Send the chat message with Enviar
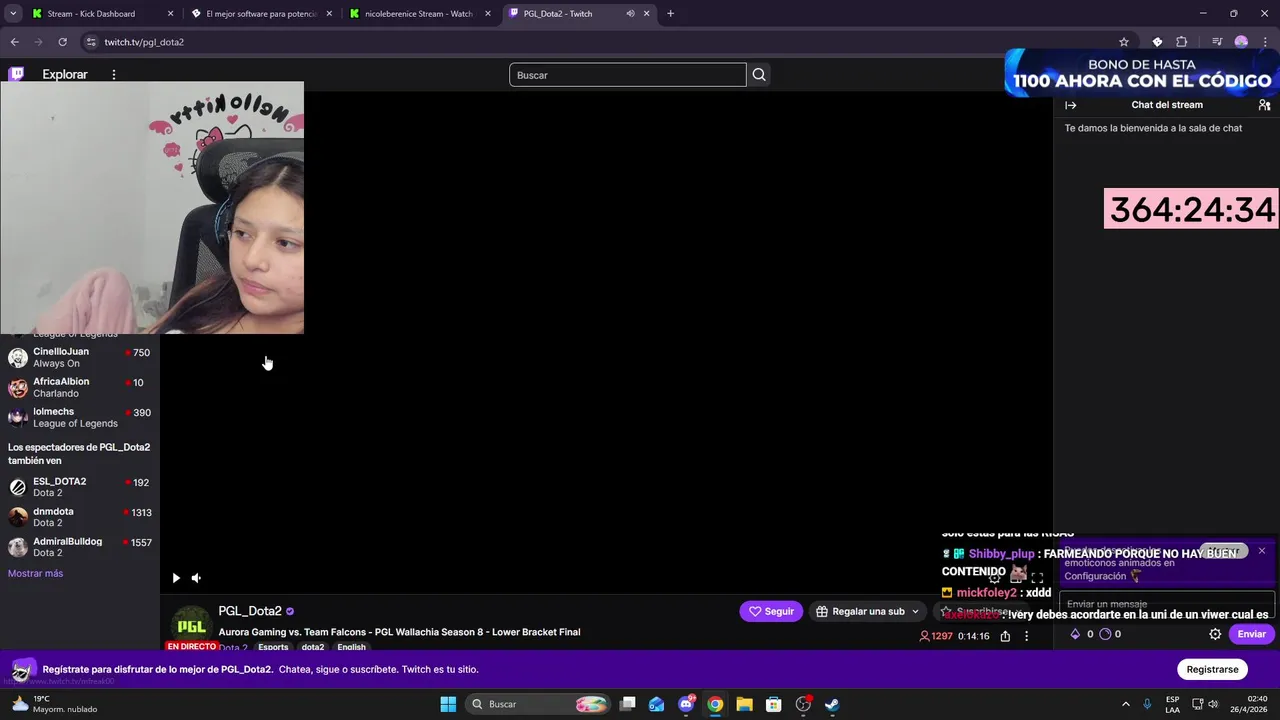 1251,634
